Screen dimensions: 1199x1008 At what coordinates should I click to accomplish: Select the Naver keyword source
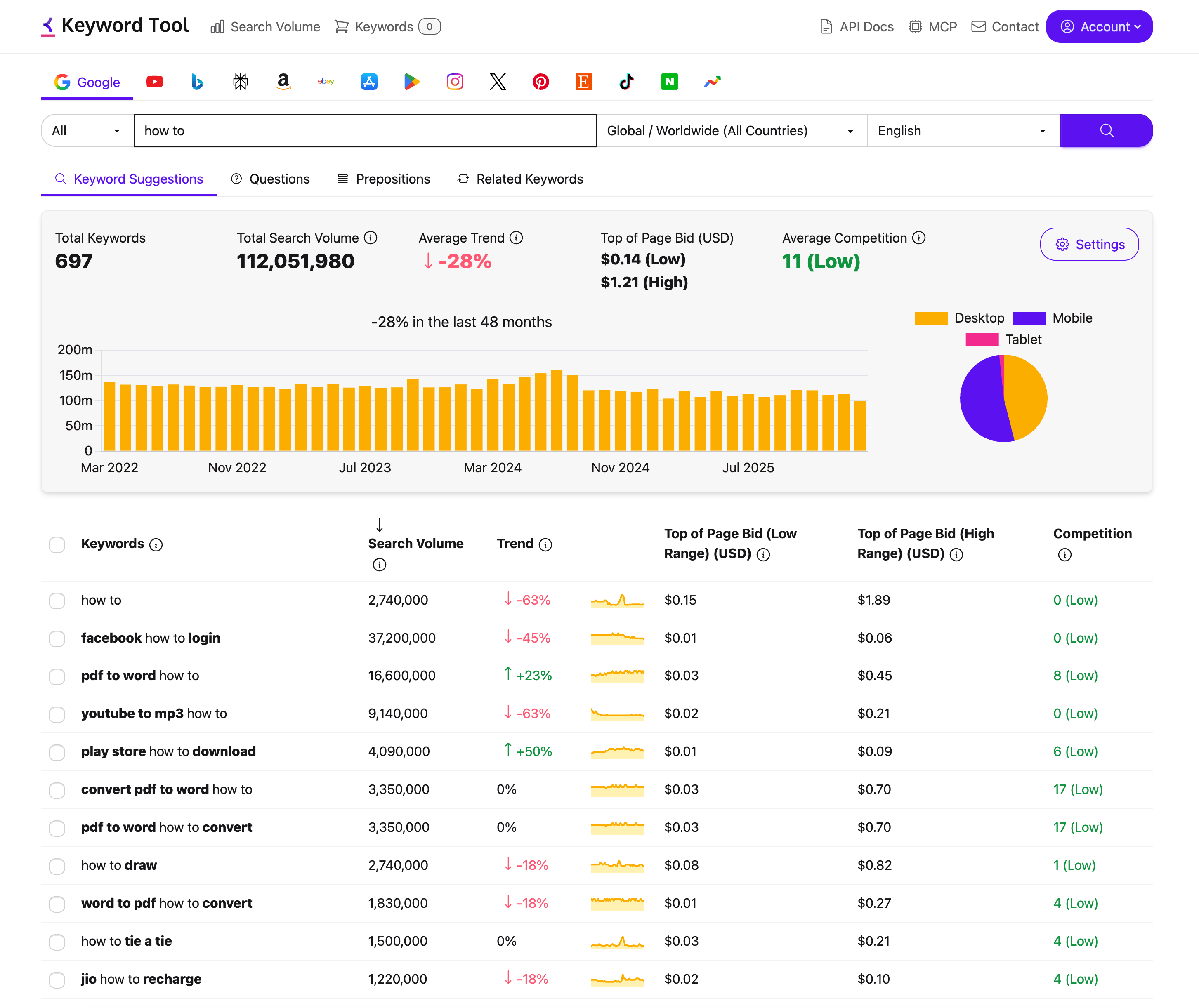669,82
